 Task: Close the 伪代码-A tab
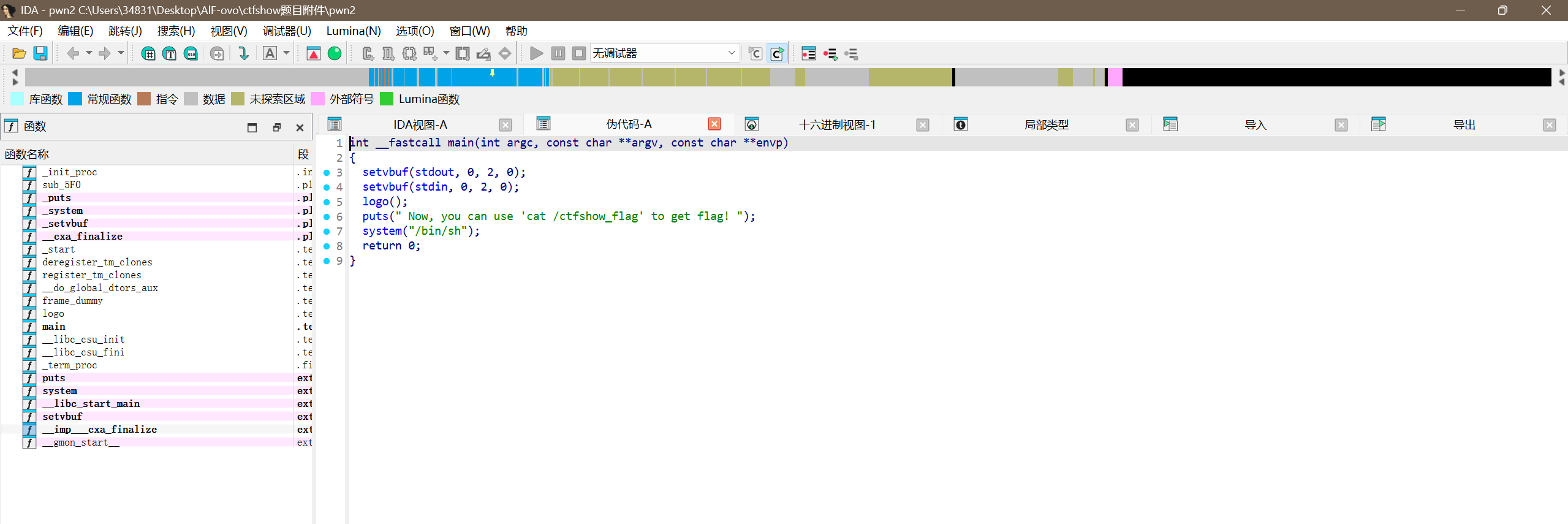[x=714, y=124]
